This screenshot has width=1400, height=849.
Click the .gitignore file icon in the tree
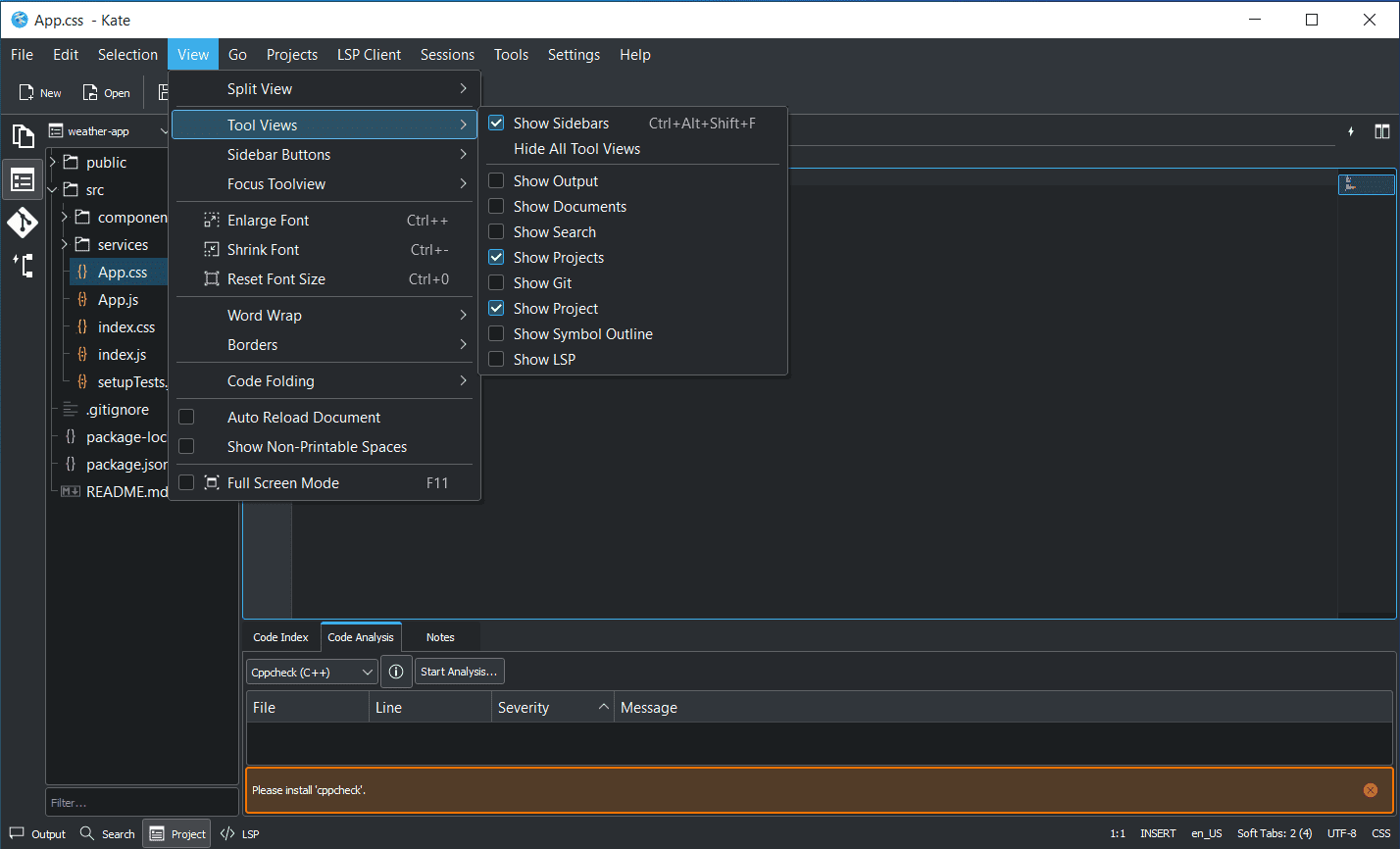(x=71, y=410)
